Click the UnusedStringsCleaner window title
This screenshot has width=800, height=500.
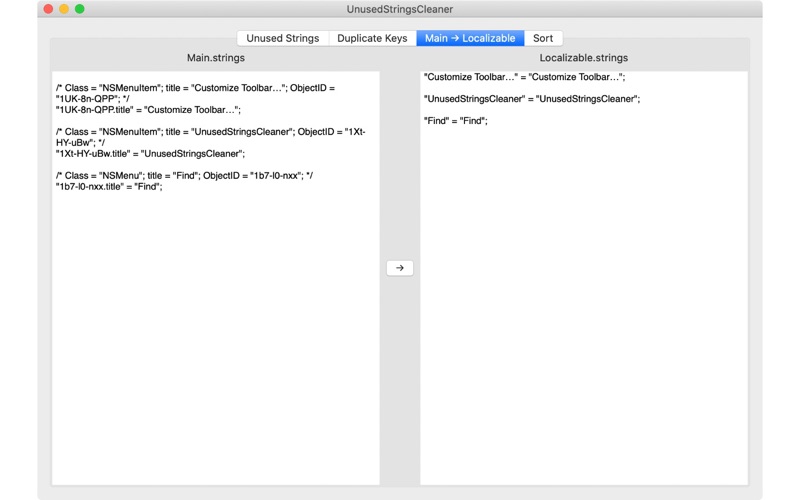pos(399,9)
